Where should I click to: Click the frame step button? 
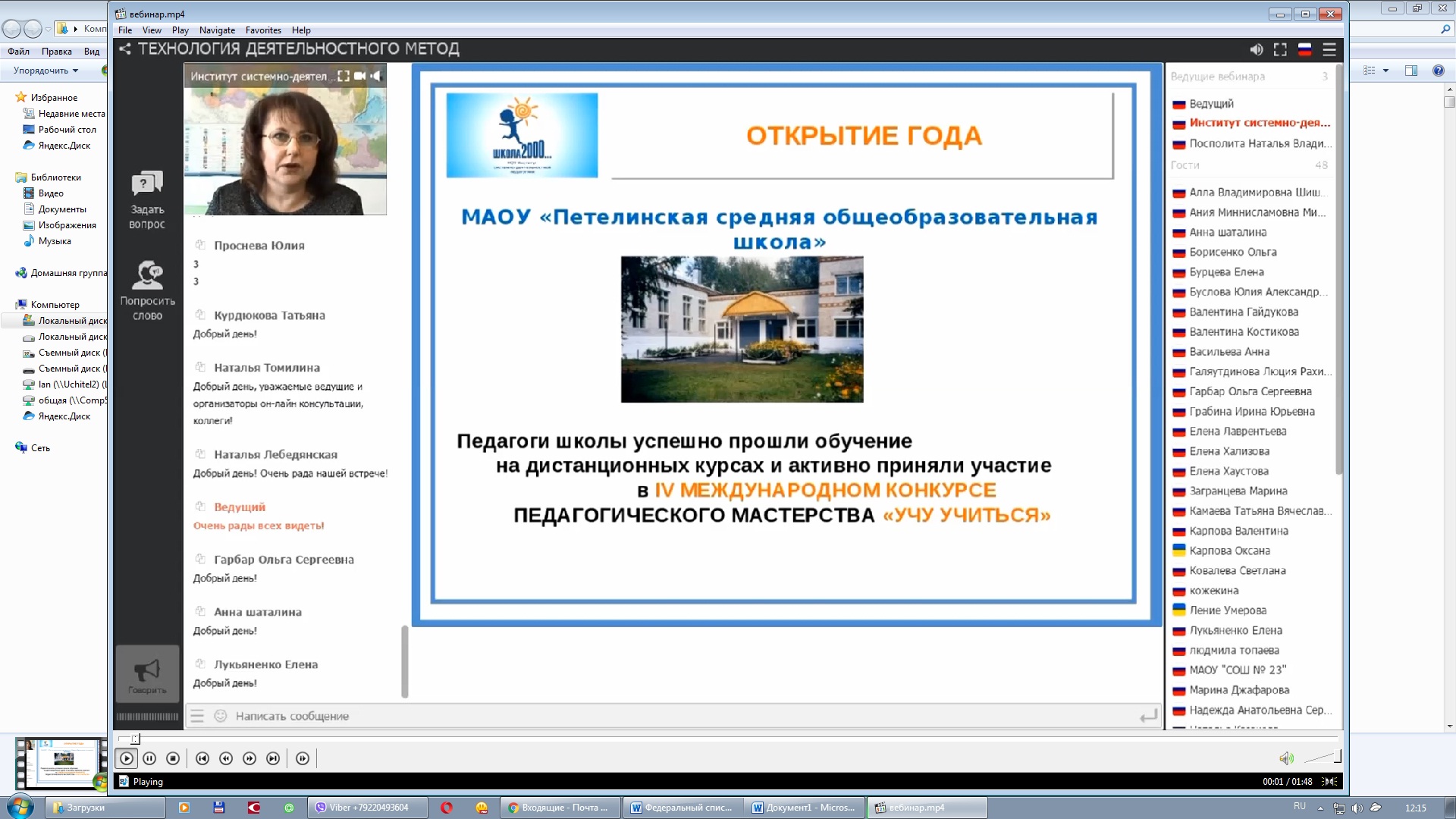(303, 758)
